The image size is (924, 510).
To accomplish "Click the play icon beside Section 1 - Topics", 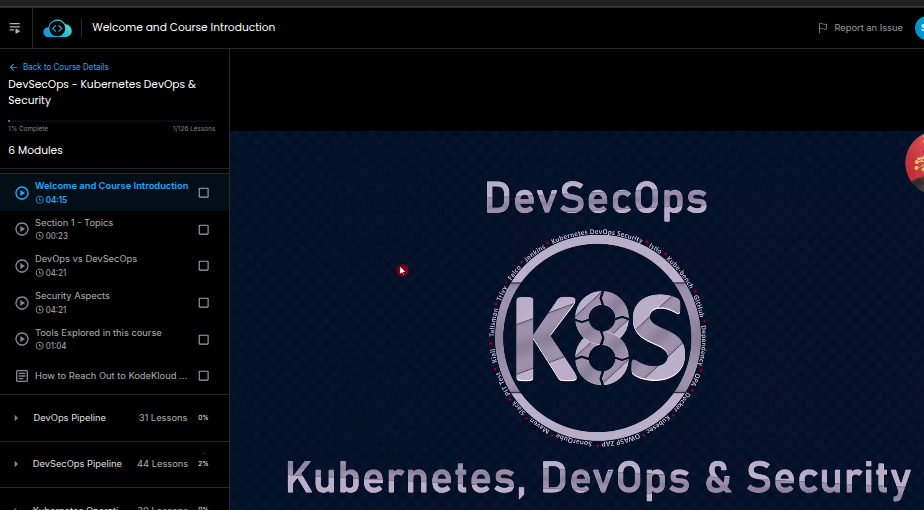I will click(22, 229).
